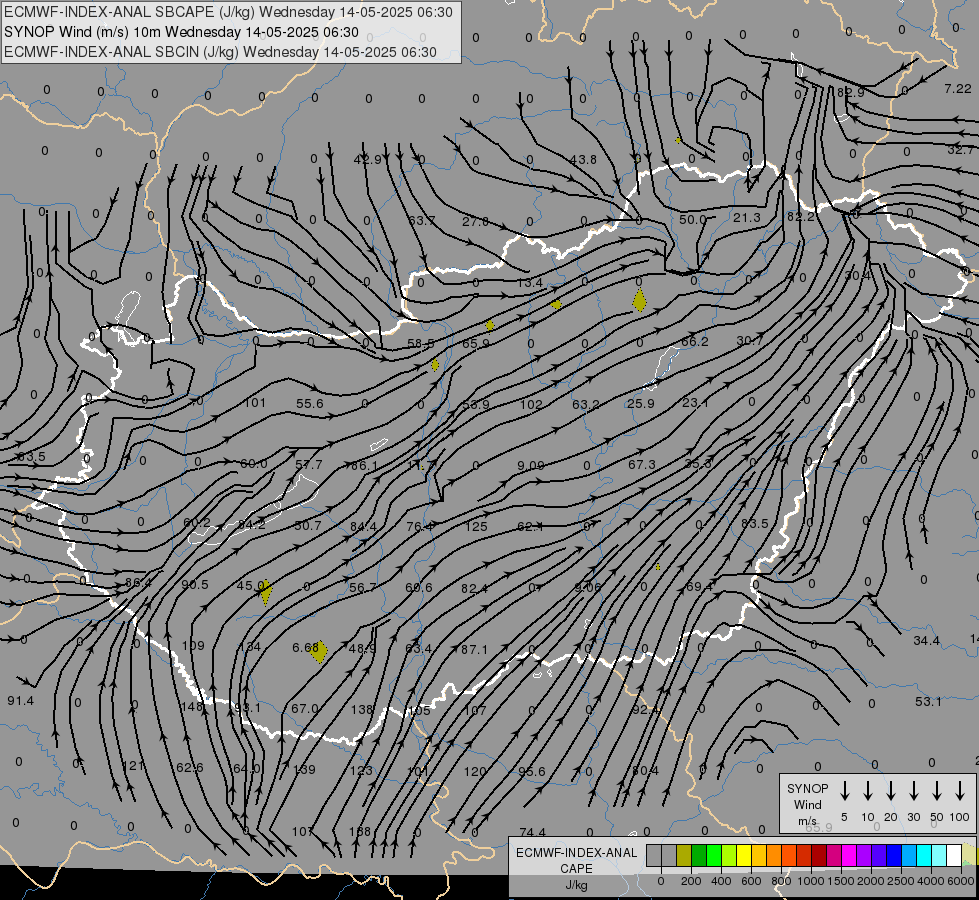979x900 pixels.
Task: Select the bright green CAPE swatch before 400
Action: click(714, 855)
